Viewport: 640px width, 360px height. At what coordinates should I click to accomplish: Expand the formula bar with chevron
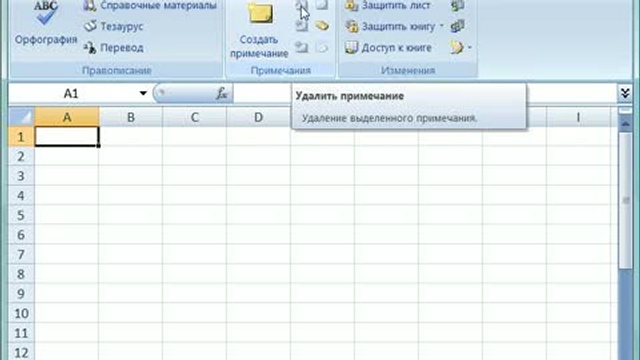point(624,93)
